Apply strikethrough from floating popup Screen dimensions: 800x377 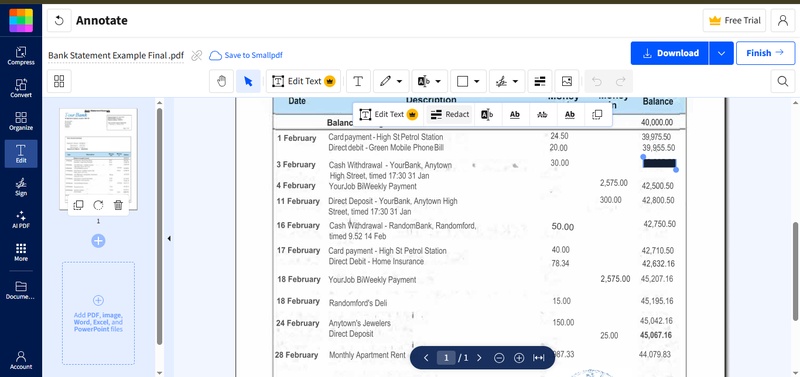(542, 114)
